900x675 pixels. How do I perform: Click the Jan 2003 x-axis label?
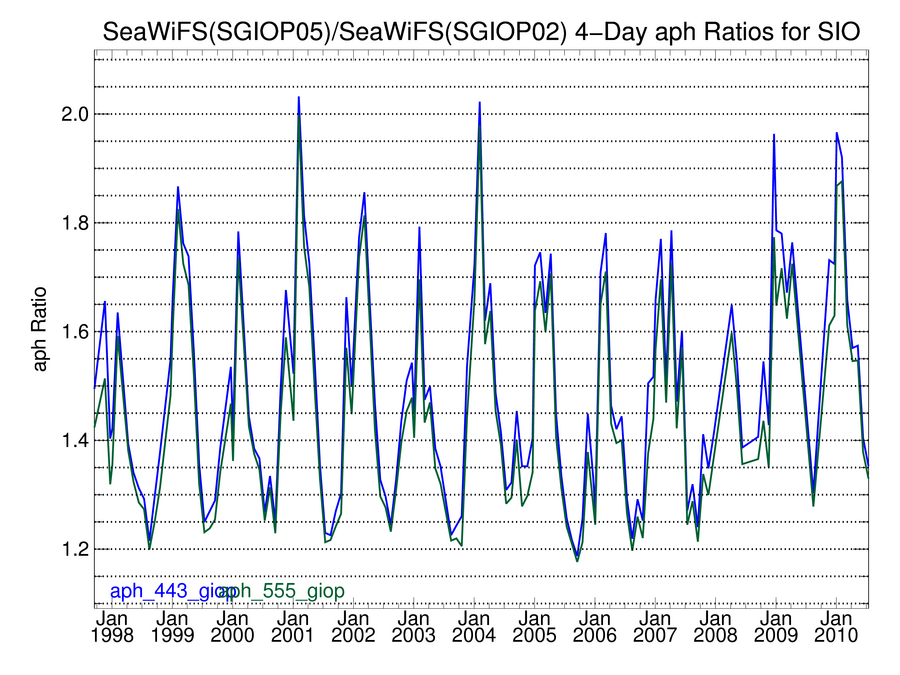pyautogui.click(x=414, y=627)
